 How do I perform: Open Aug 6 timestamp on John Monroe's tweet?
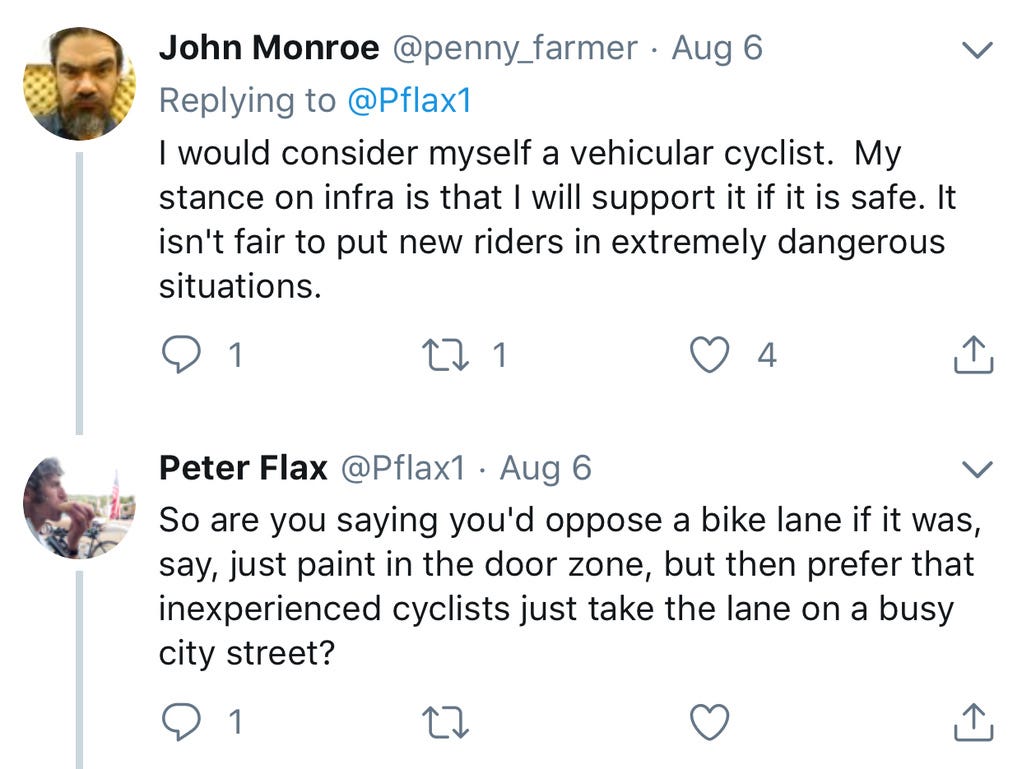717,48
